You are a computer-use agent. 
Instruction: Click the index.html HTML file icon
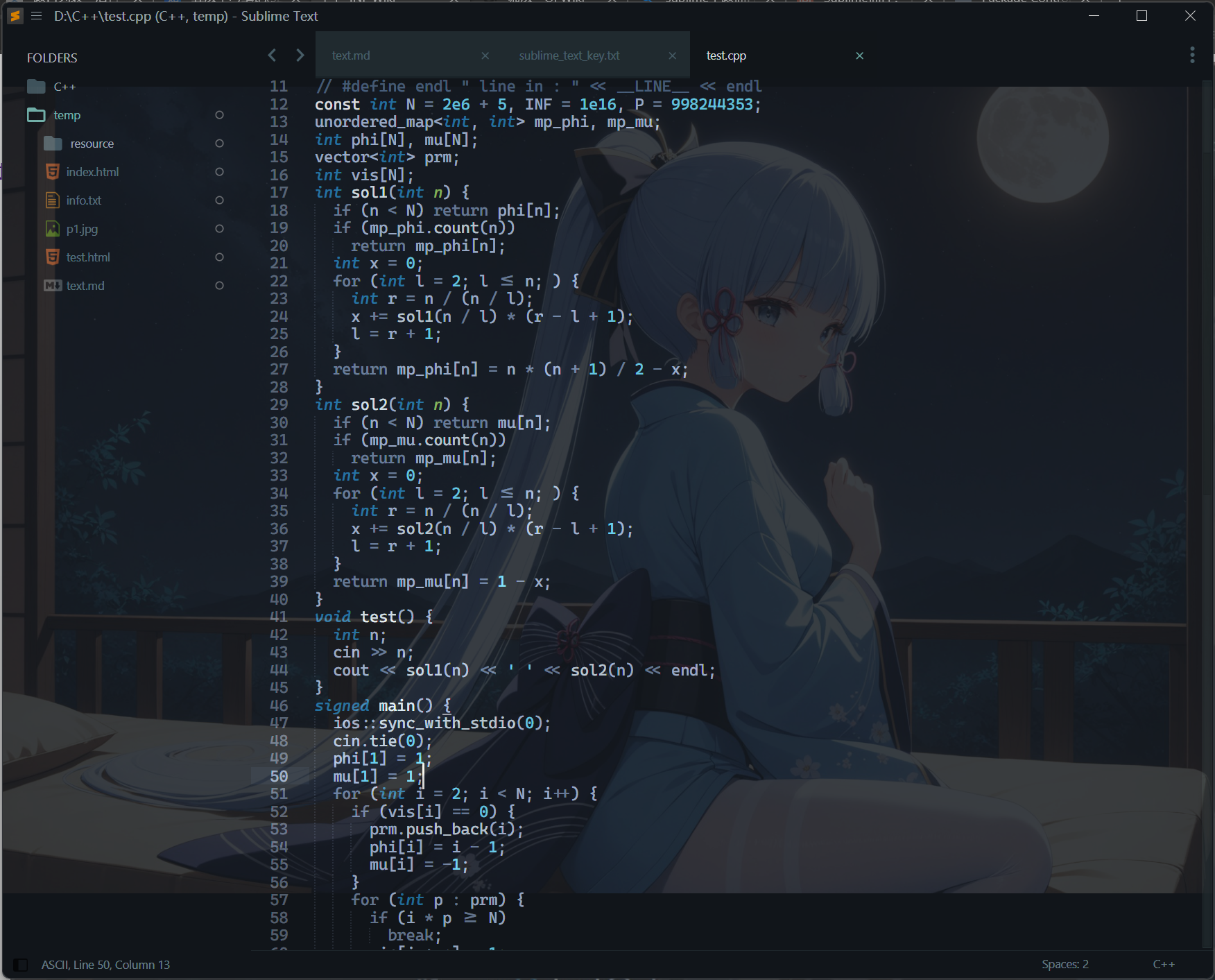(52, 171)
